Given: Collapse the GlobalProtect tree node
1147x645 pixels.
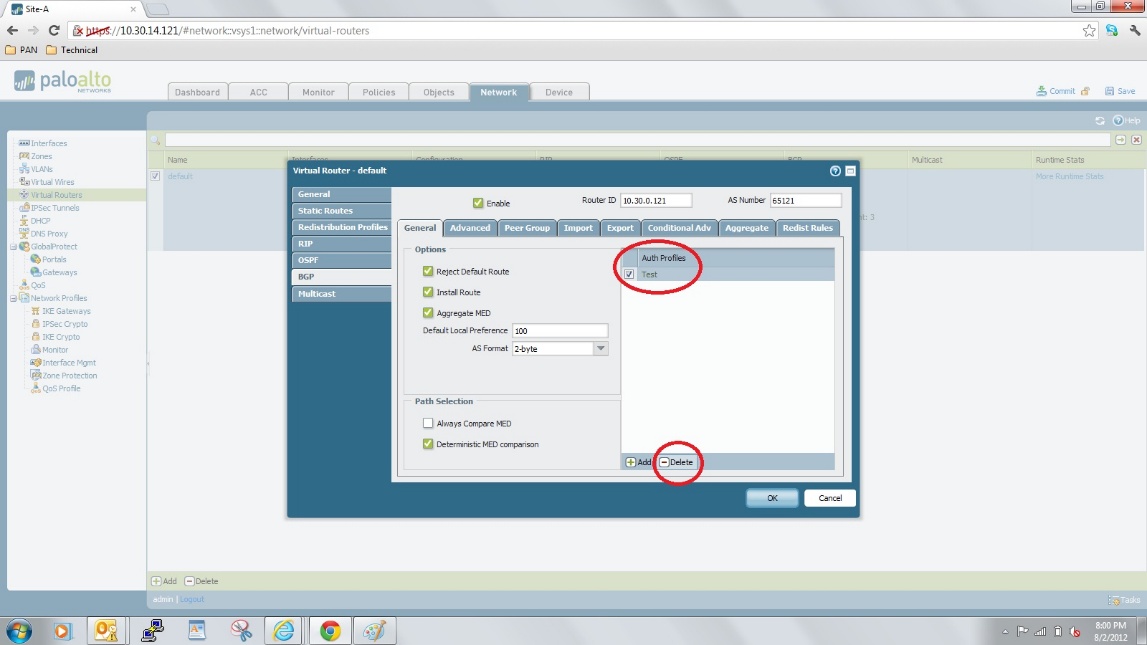Looking at the screenshot, I should (13, 246).
